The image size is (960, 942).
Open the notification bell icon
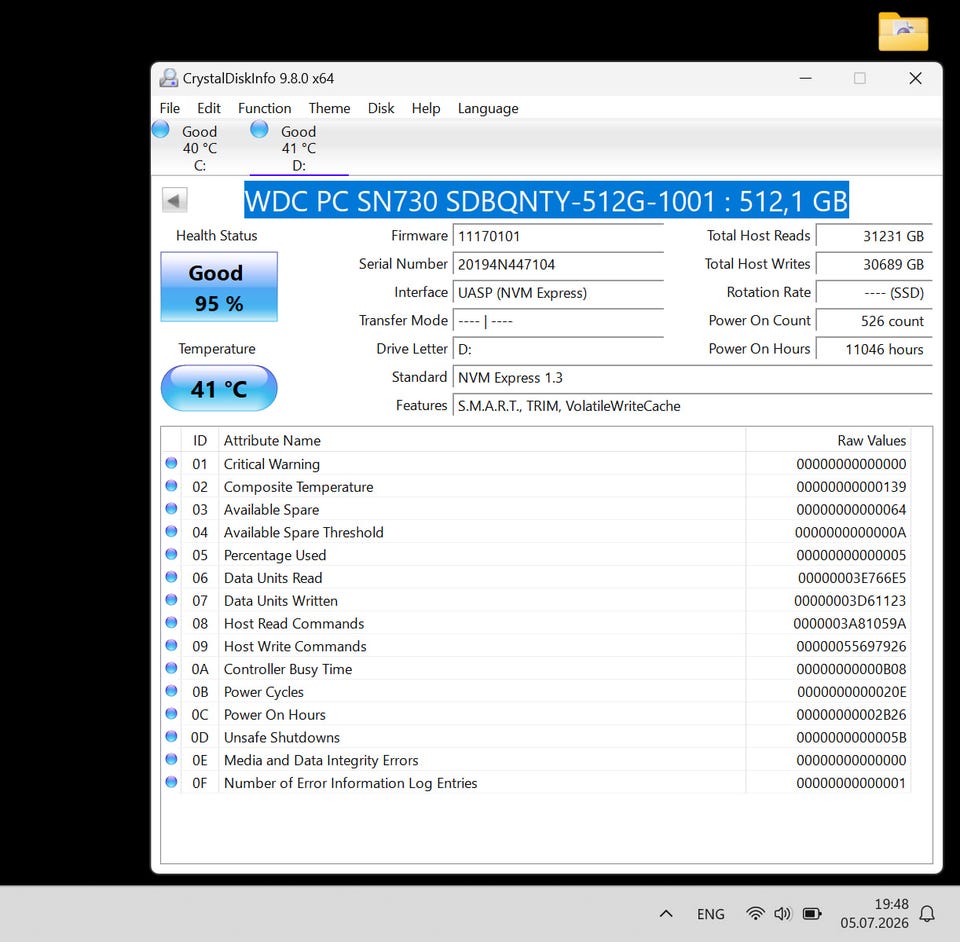927,914
